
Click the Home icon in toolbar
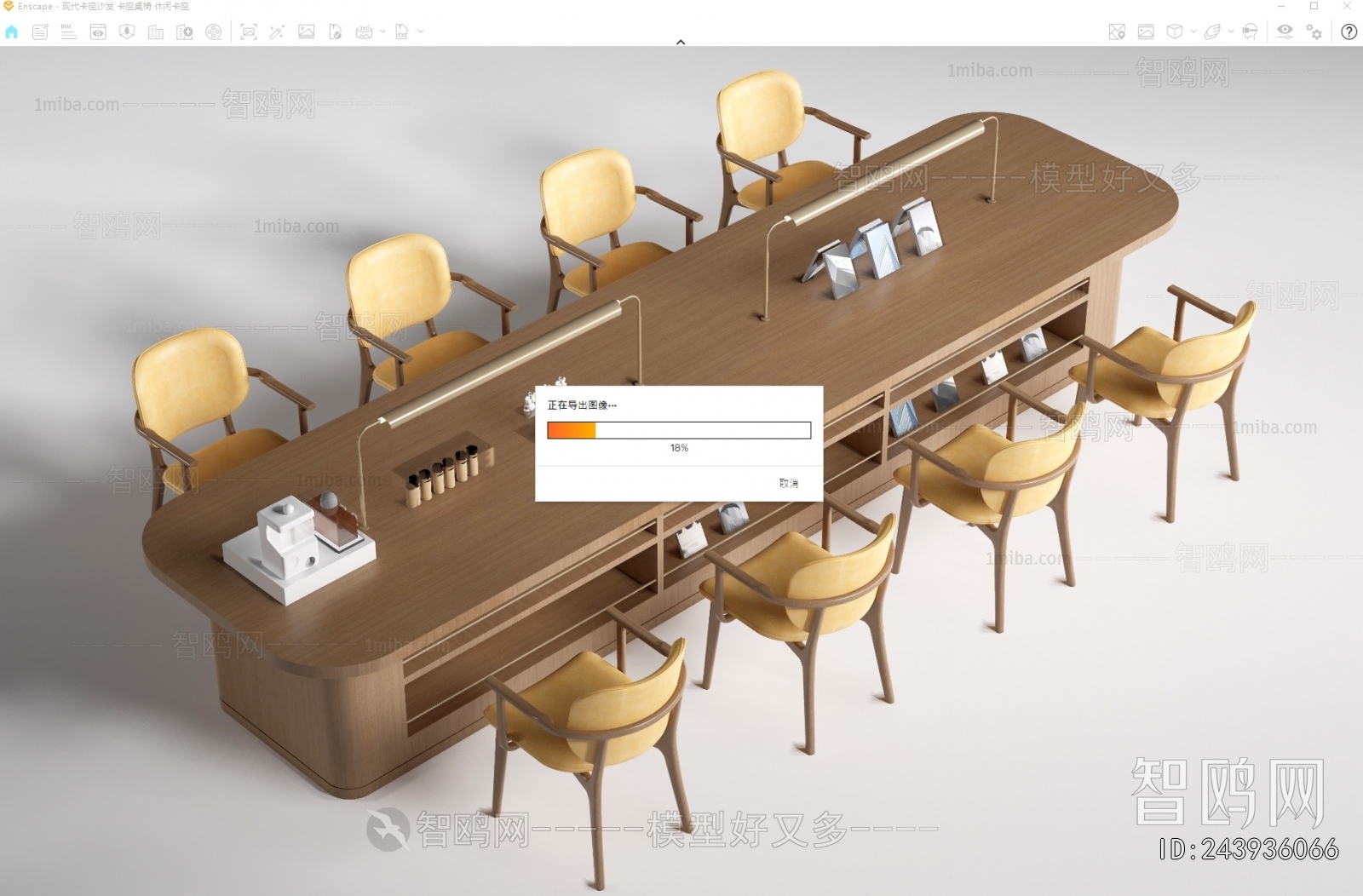tap(12, 32)
